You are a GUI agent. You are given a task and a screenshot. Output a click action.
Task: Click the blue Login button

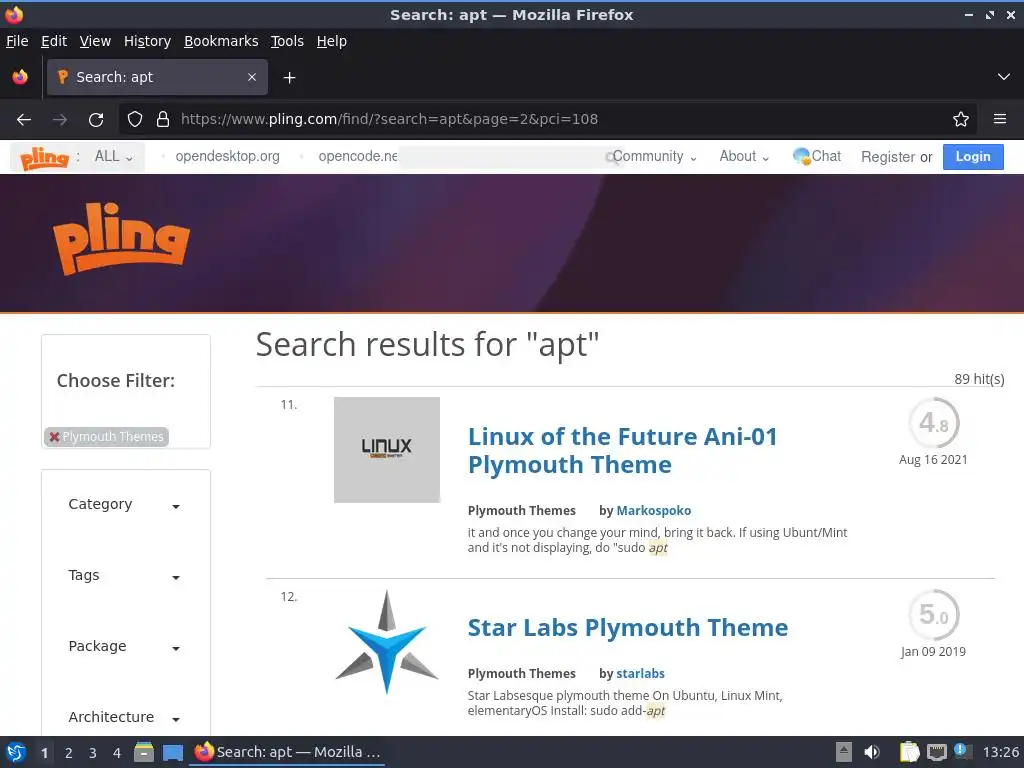972,157
